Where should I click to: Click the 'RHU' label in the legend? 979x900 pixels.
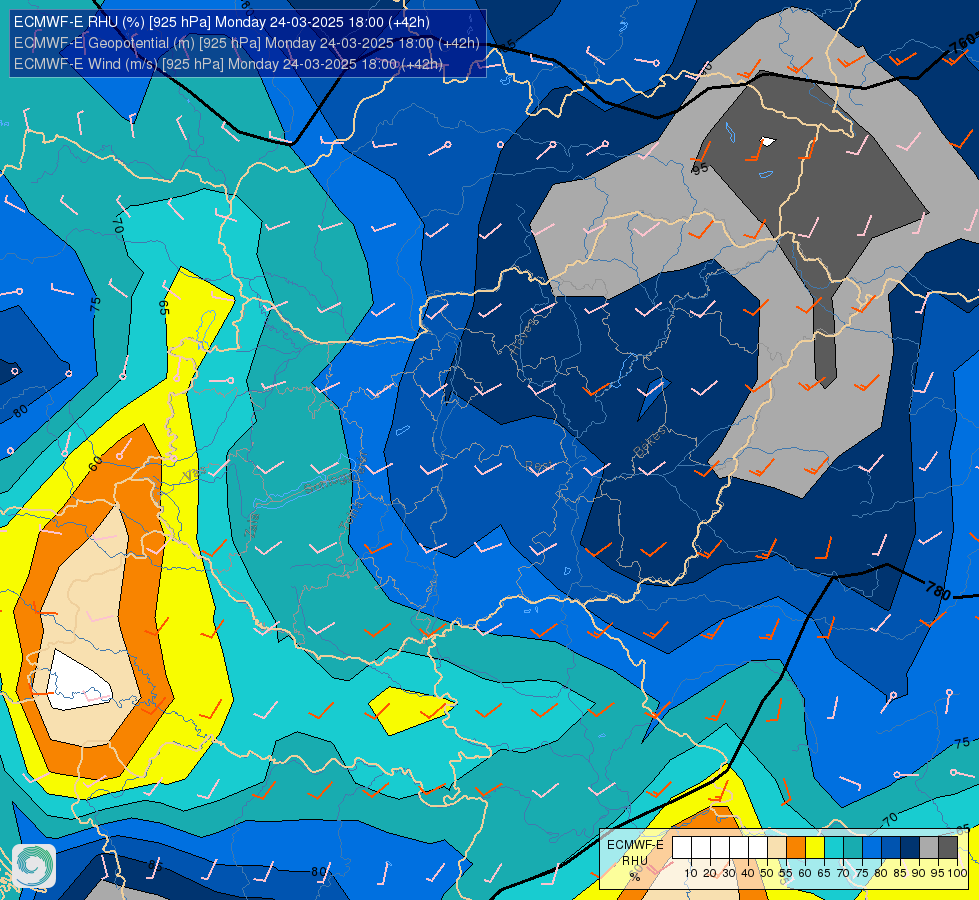[x=635, y=861]
